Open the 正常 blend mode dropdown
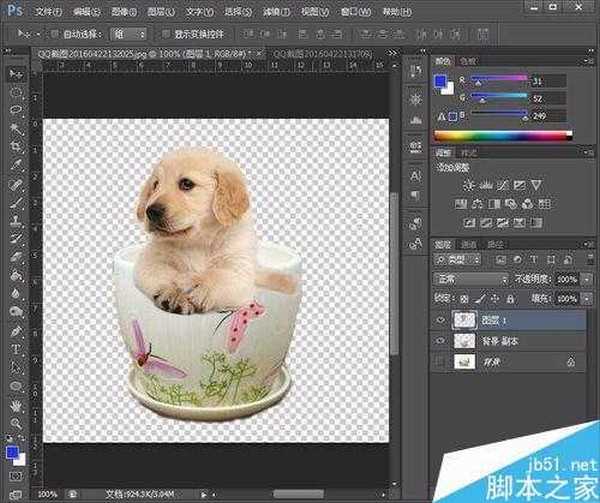 (470, 278)
